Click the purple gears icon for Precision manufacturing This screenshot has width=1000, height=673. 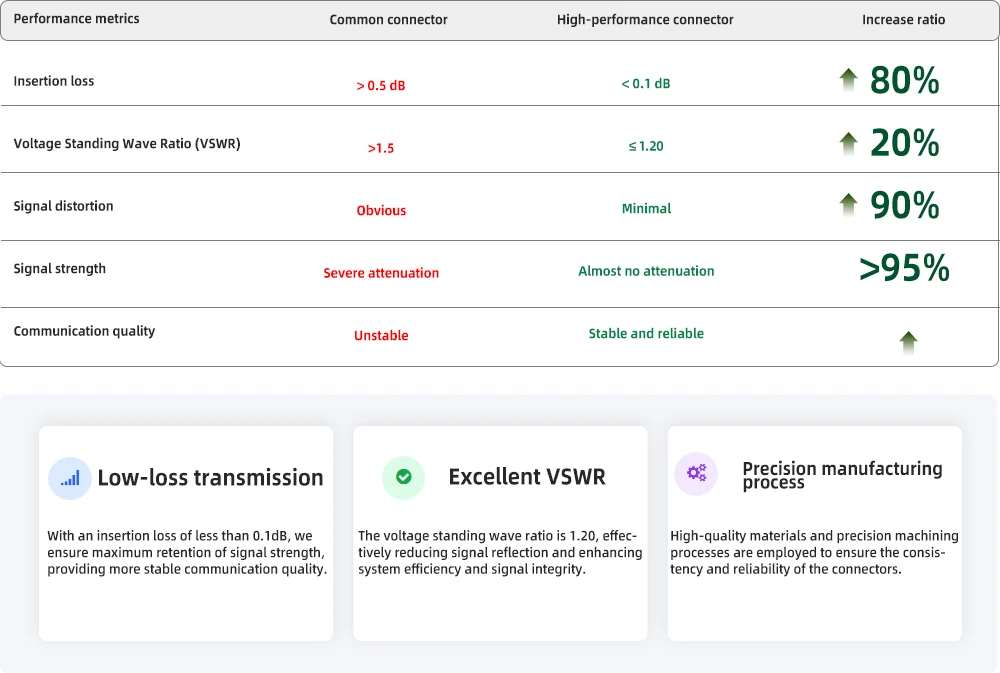tap(696, 473)
